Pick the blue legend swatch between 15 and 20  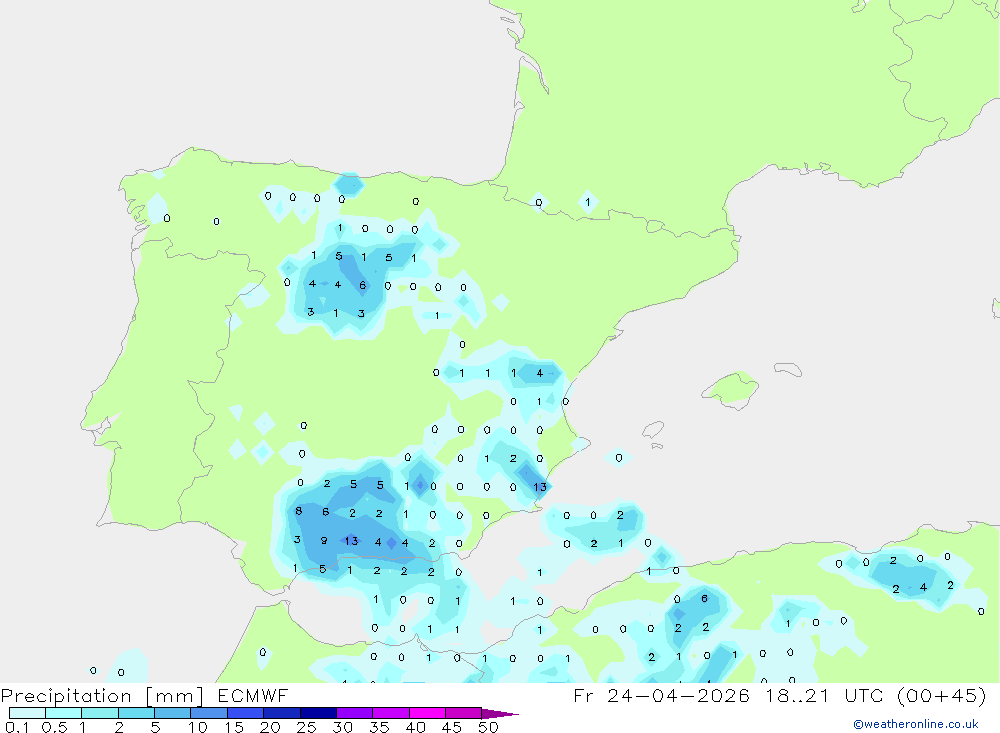(245, 713)
